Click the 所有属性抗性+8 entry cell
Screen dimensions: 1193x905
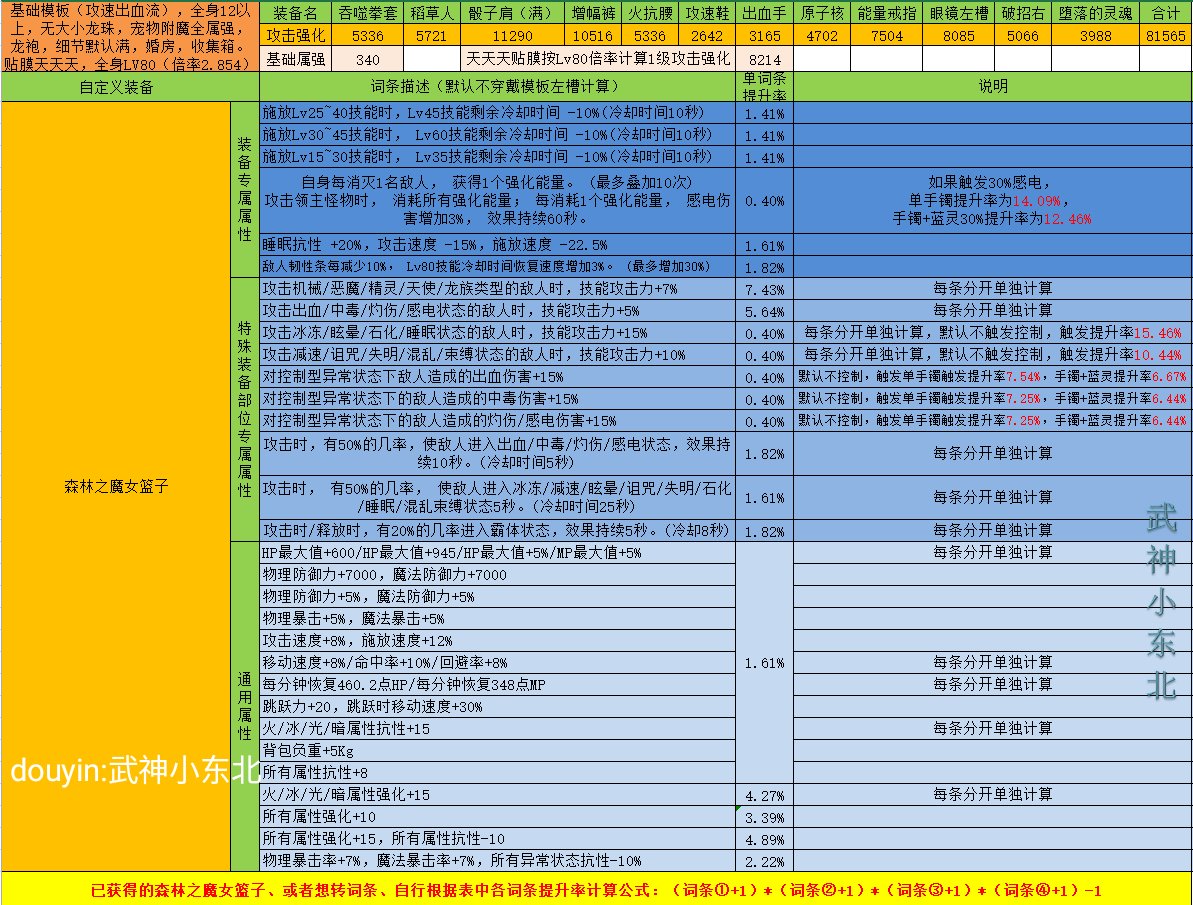(498, 773)
